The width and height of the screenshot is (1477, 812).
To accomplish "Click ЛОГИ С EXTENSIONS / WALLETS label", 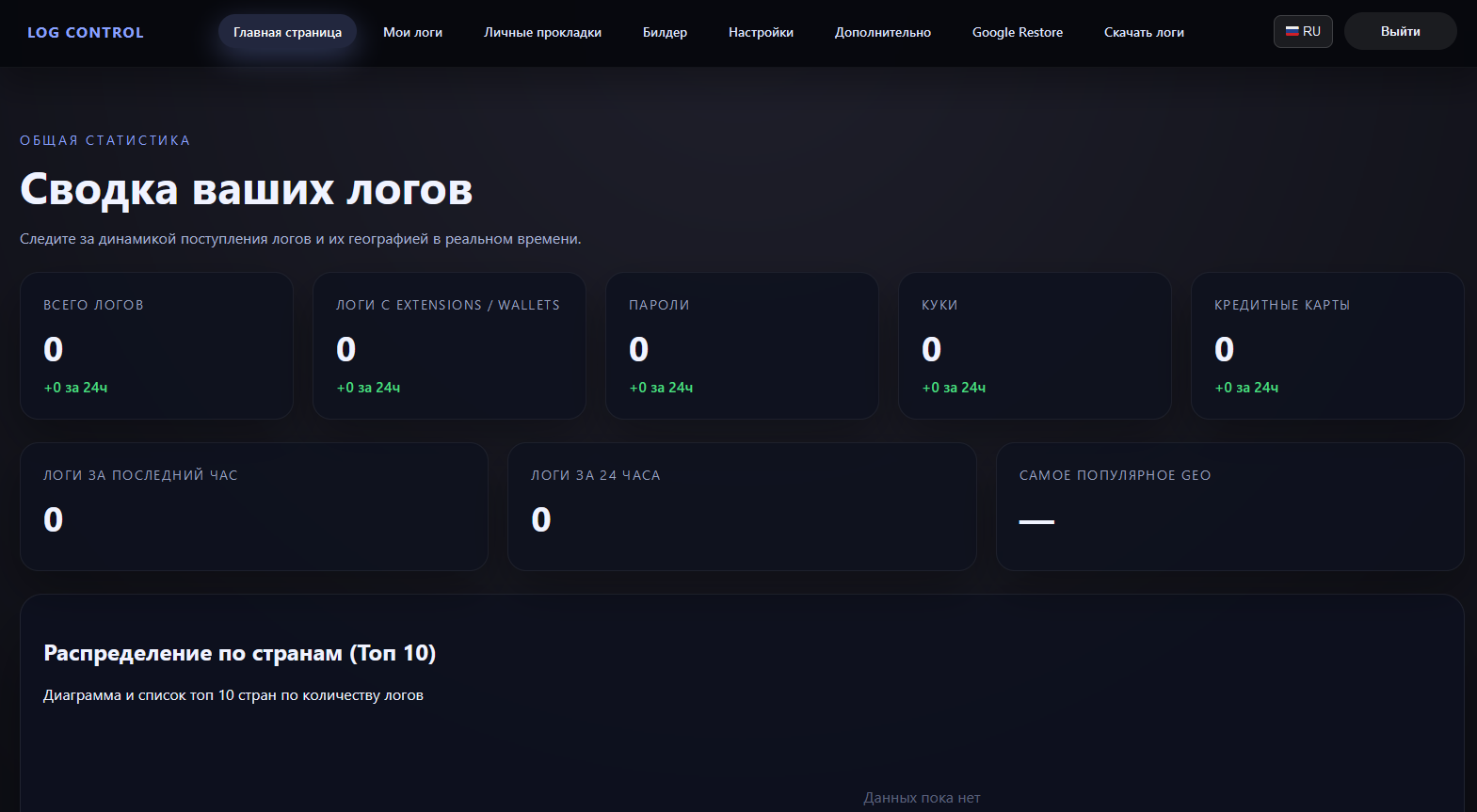I will pos(448,305).
